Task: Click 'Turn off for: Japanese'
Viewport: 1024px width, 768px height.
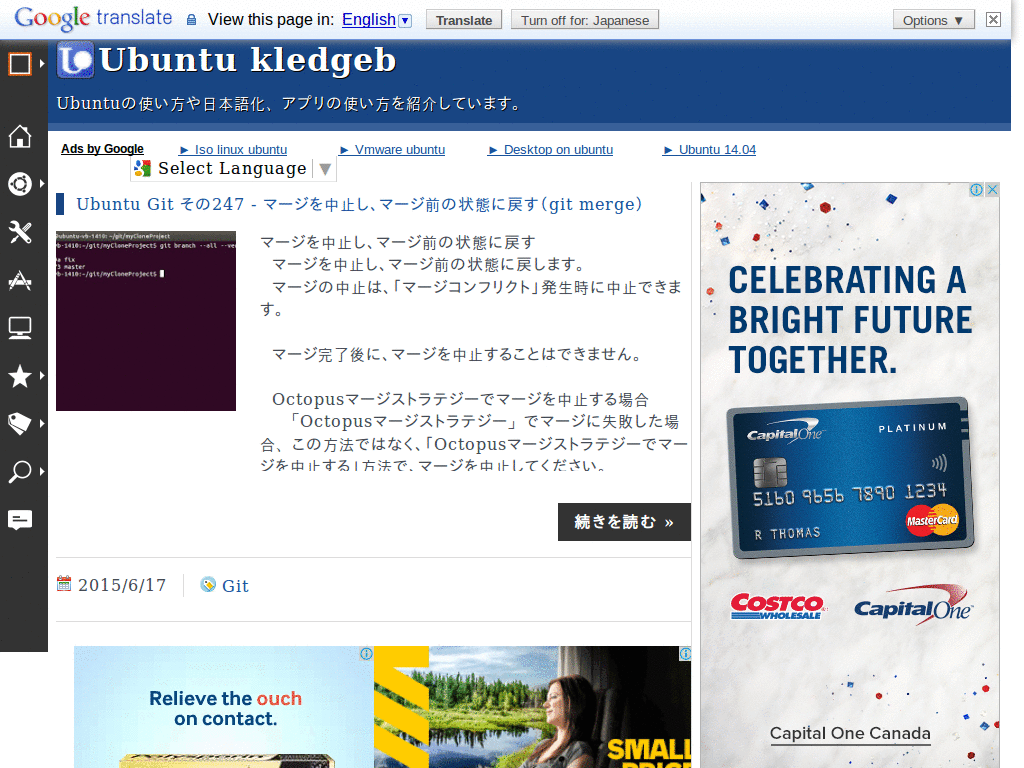Action: click(x=584, y=19)
